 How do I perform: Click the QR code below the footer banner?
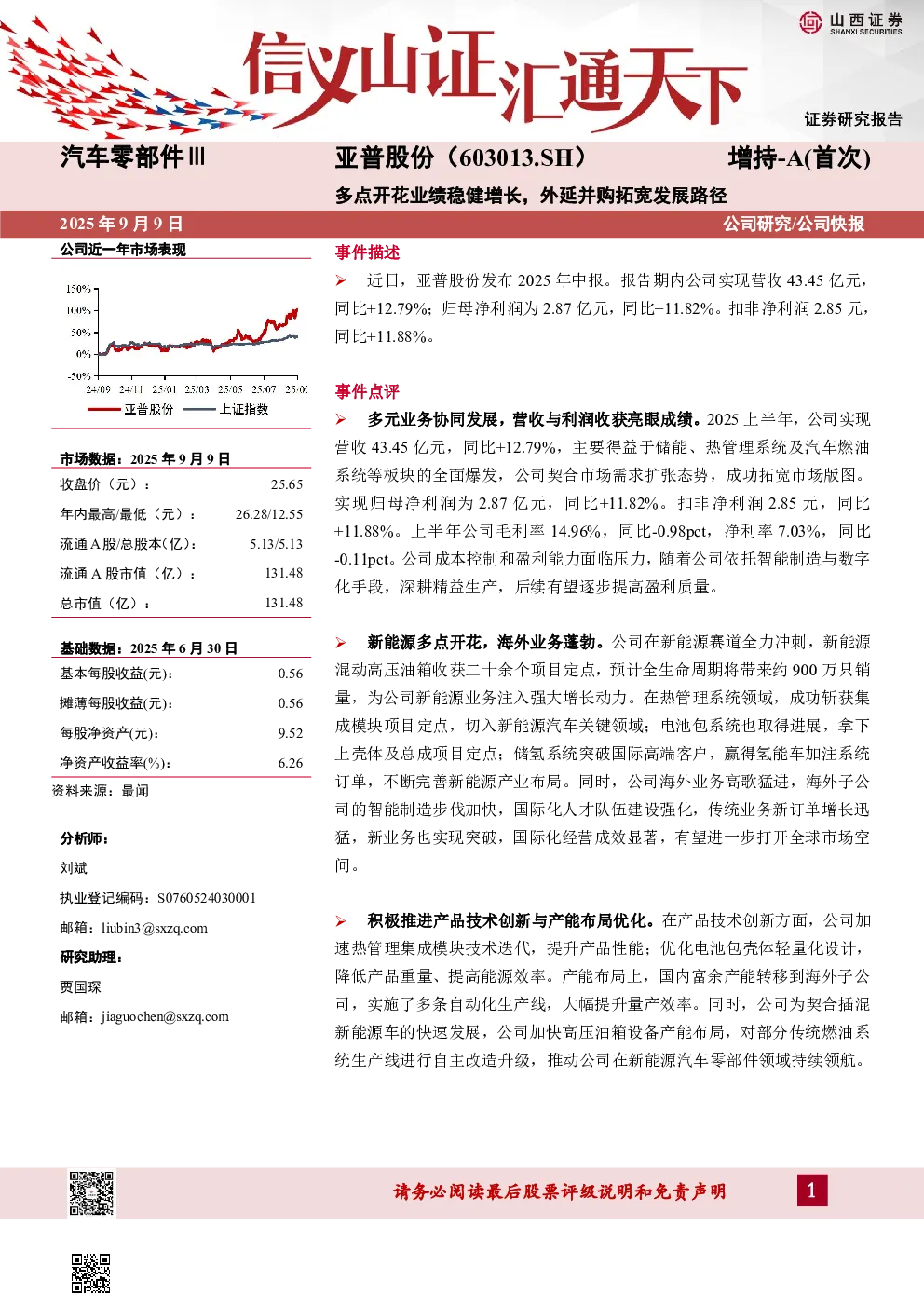[x=91, y=1273]
